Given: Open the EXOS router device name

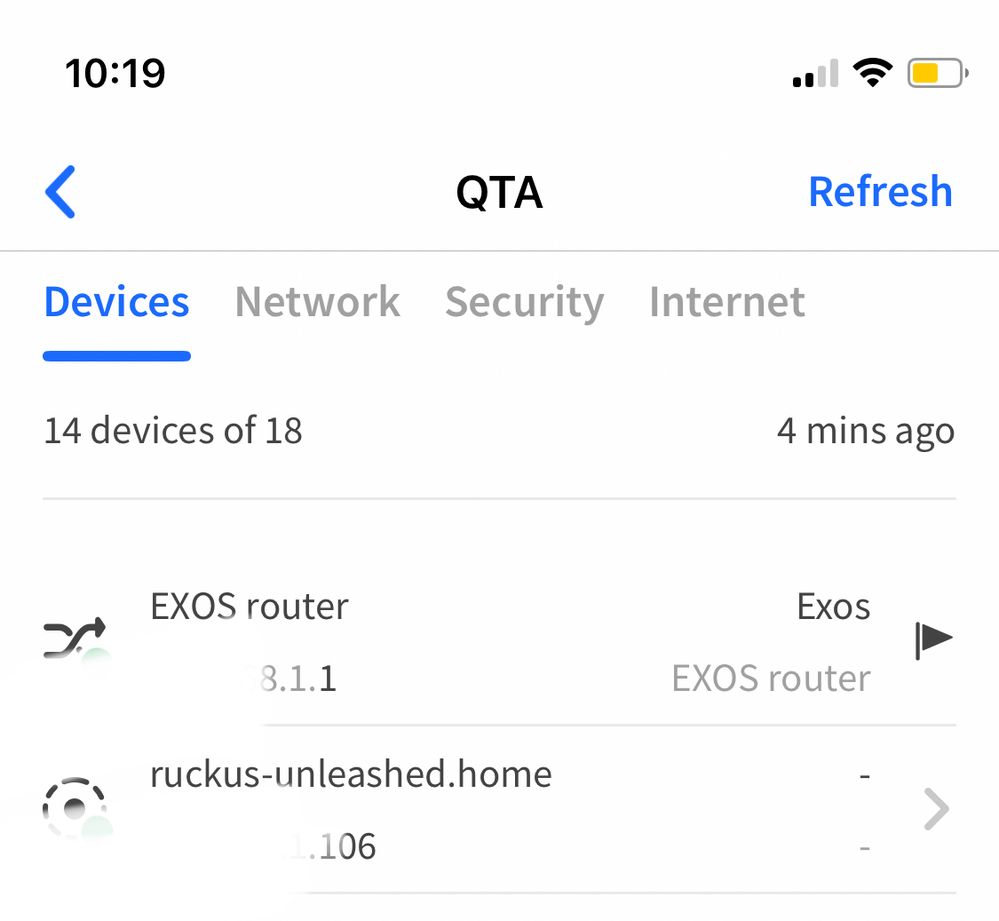Looking at the screenshot, I should pyautogui.click(x=249, y=606).
